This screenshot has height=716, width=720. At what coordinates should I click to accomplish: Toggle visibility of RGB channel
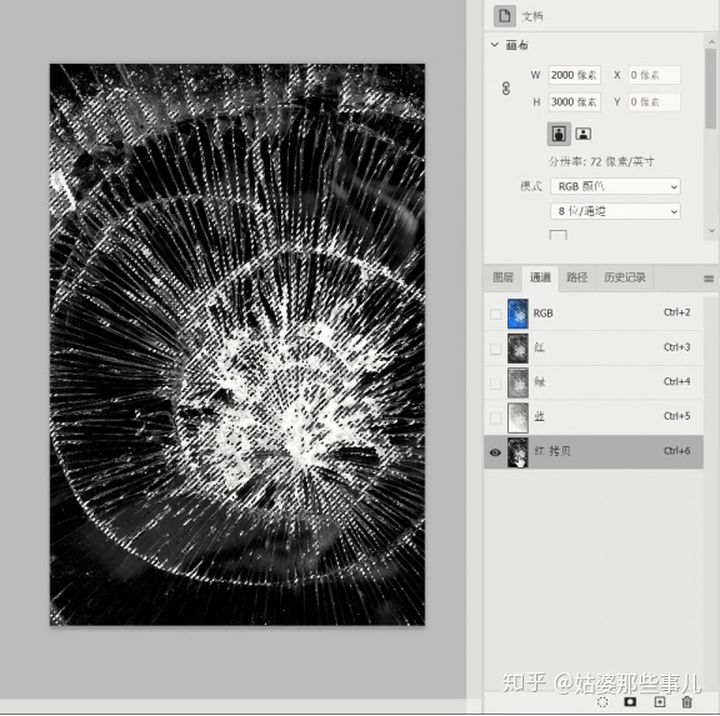point(495,314)
